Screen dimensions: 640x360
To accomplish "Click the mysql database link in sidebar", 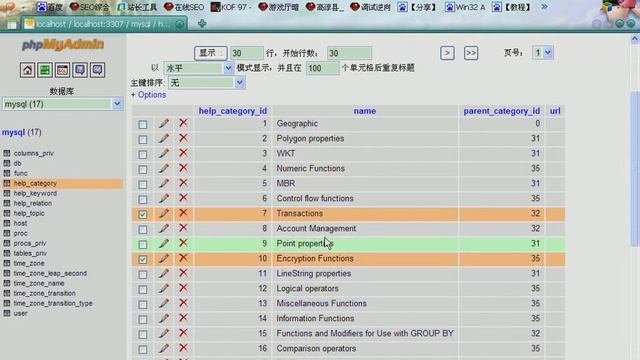I will point(13,132).
